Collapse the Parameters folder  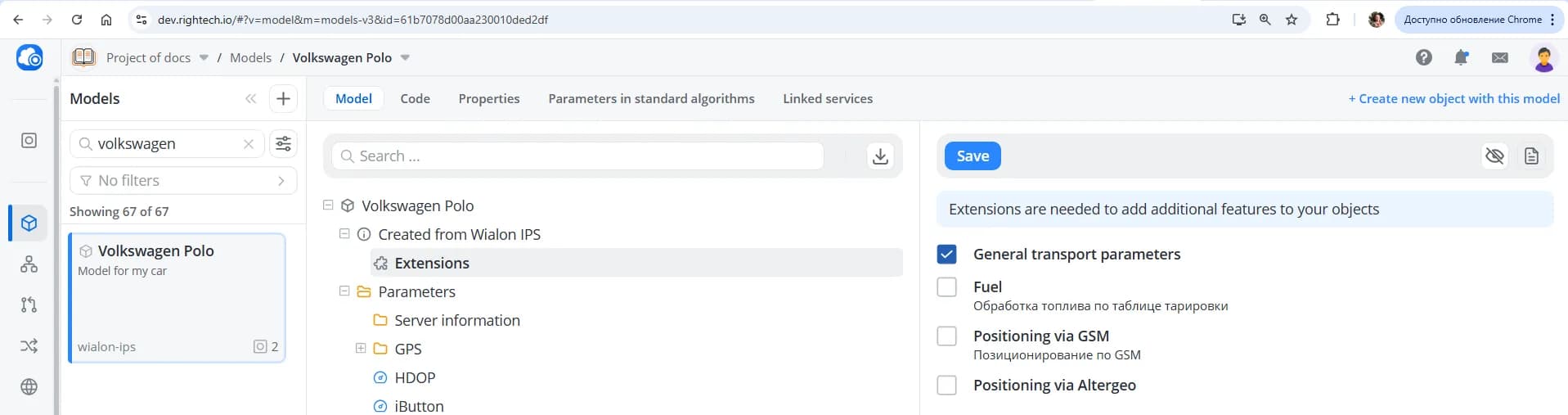tap(344, 291)
